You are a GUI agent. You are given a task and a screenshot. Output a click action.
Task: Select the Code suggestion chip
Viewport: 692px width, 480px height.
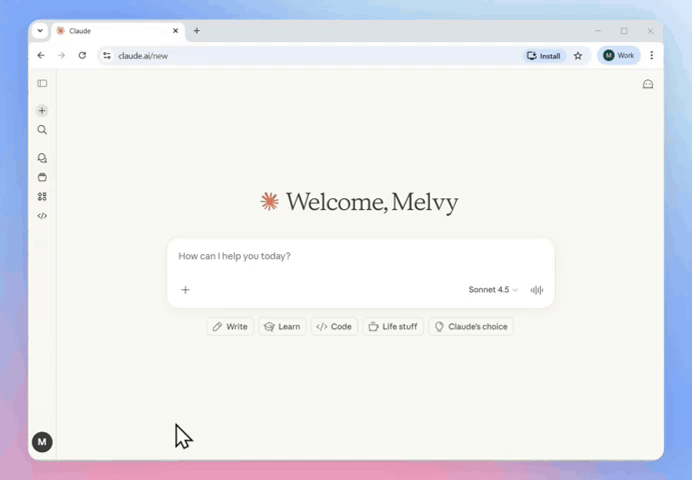[x=334, y=327]
